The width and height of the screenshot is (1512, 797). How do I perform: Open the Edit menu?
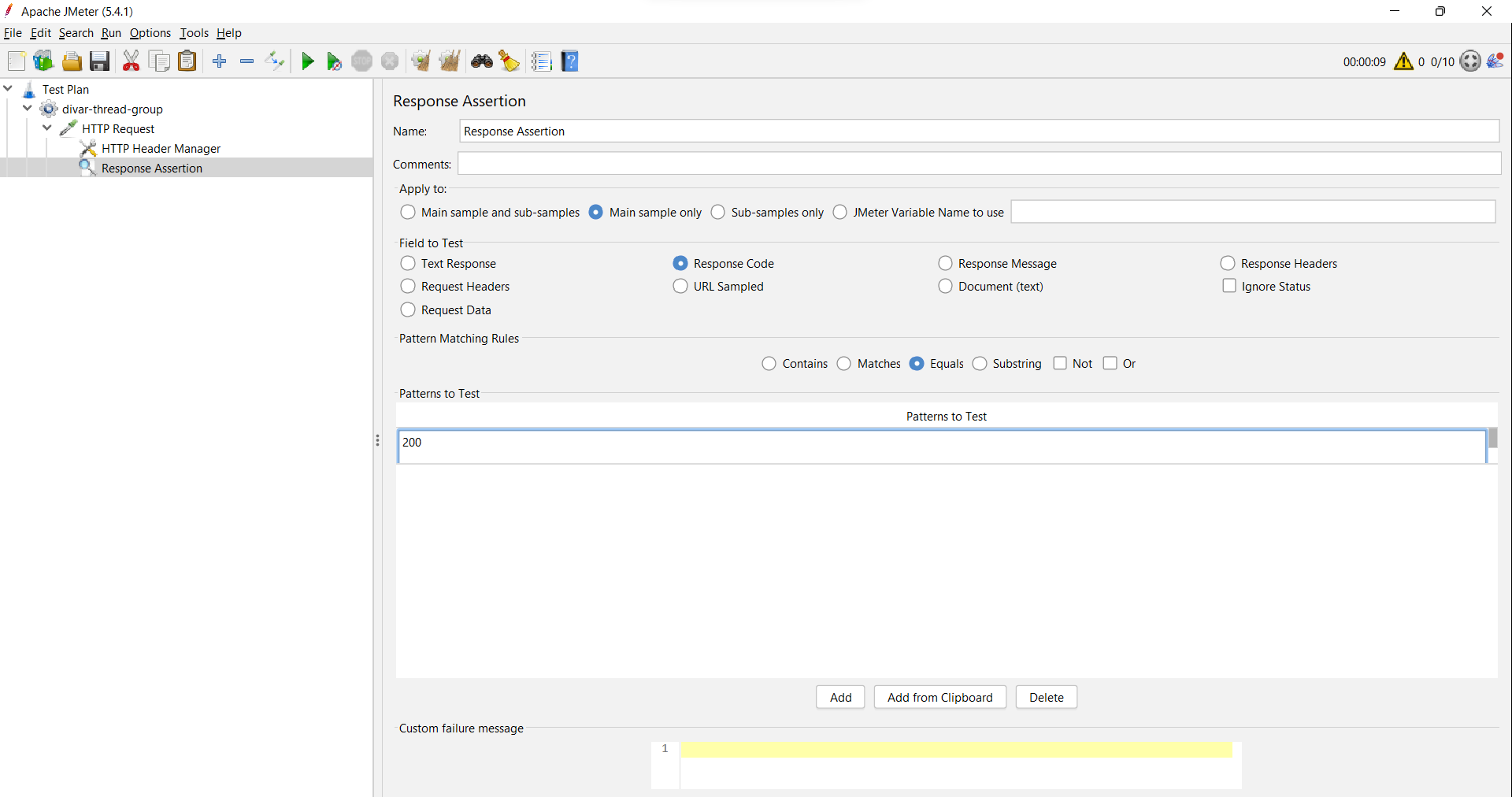click(40, 33)
